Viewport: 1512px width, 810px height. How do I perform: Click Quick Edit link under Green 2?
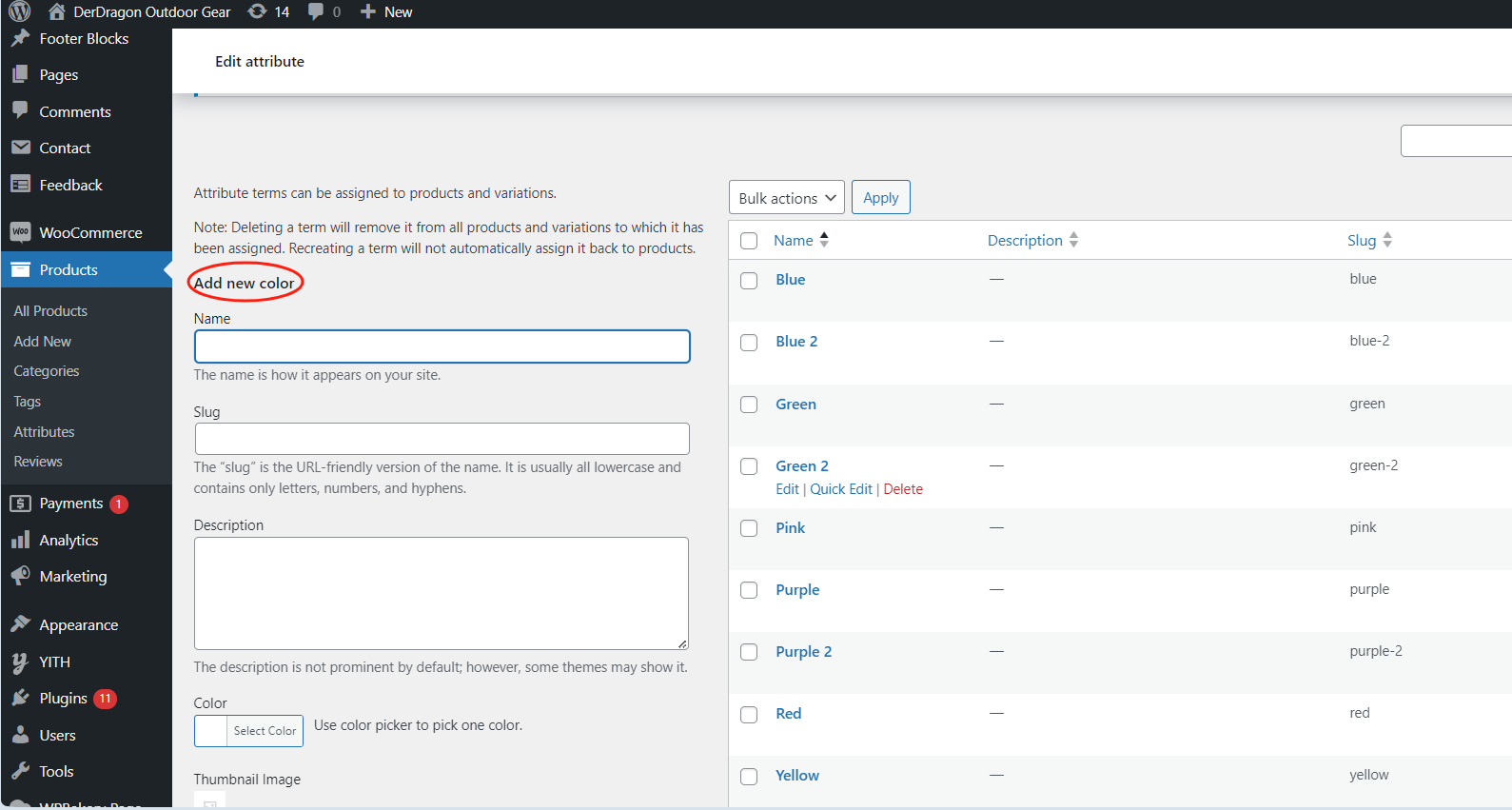coord(840,489)
